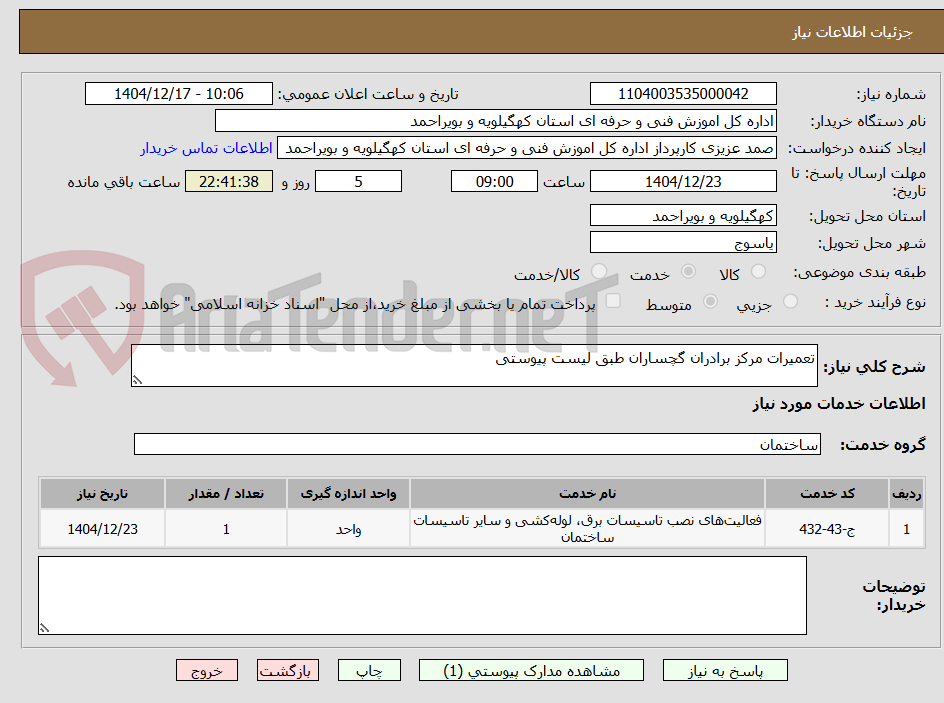Click the table date cell 1404/12/23

coord(102,528)
